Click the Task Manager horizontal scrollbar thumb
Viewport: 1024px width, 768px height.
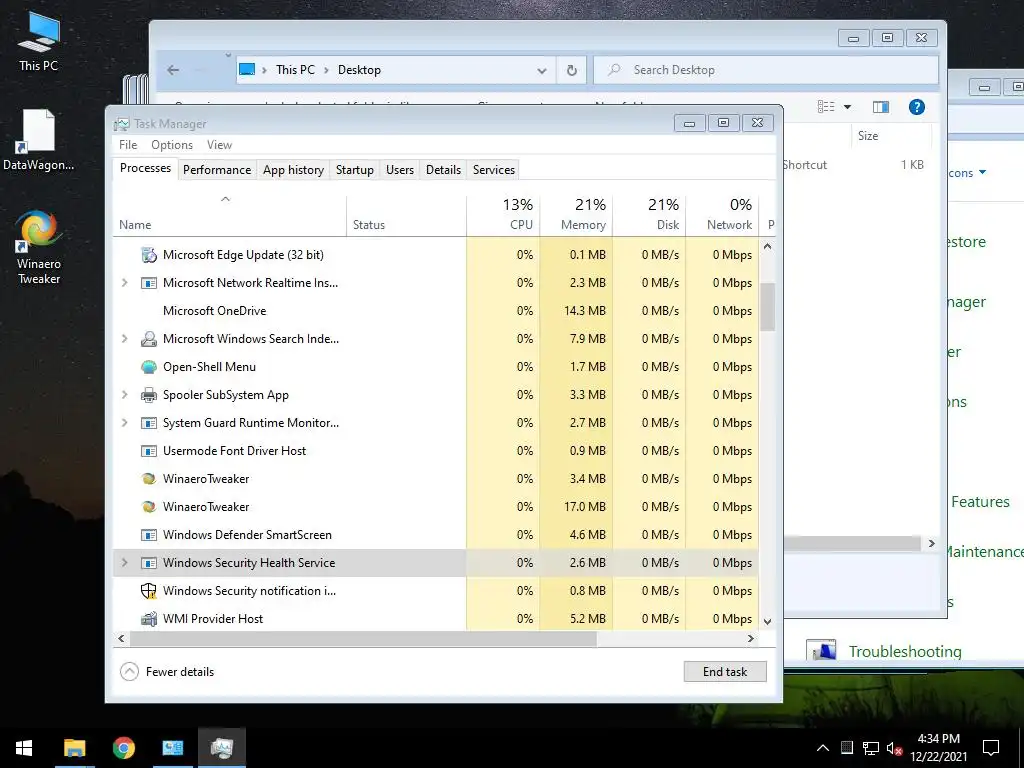(x=363, y=639)
